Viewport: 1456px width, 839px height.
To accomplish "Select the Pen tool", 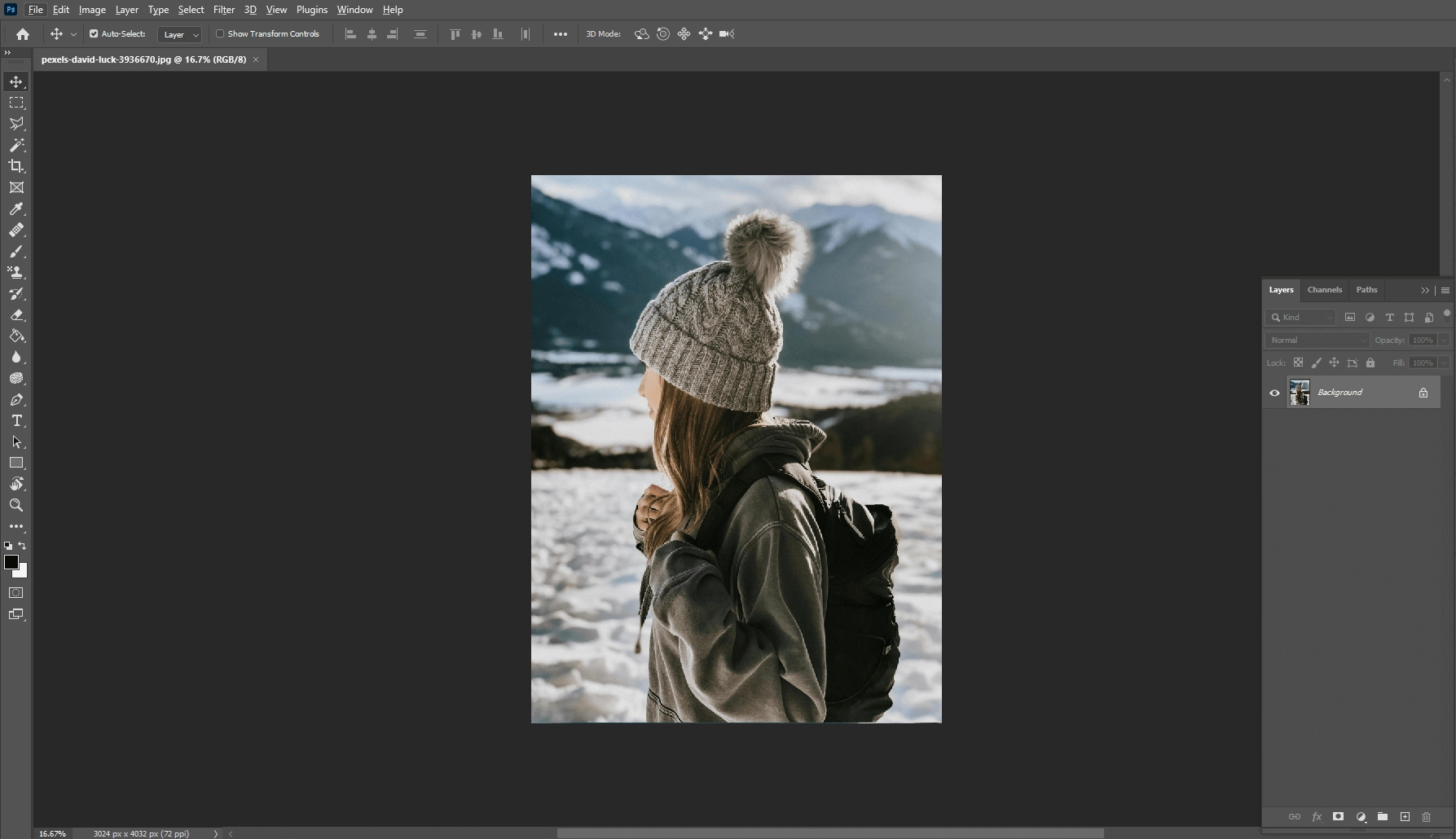I will 16,399.
